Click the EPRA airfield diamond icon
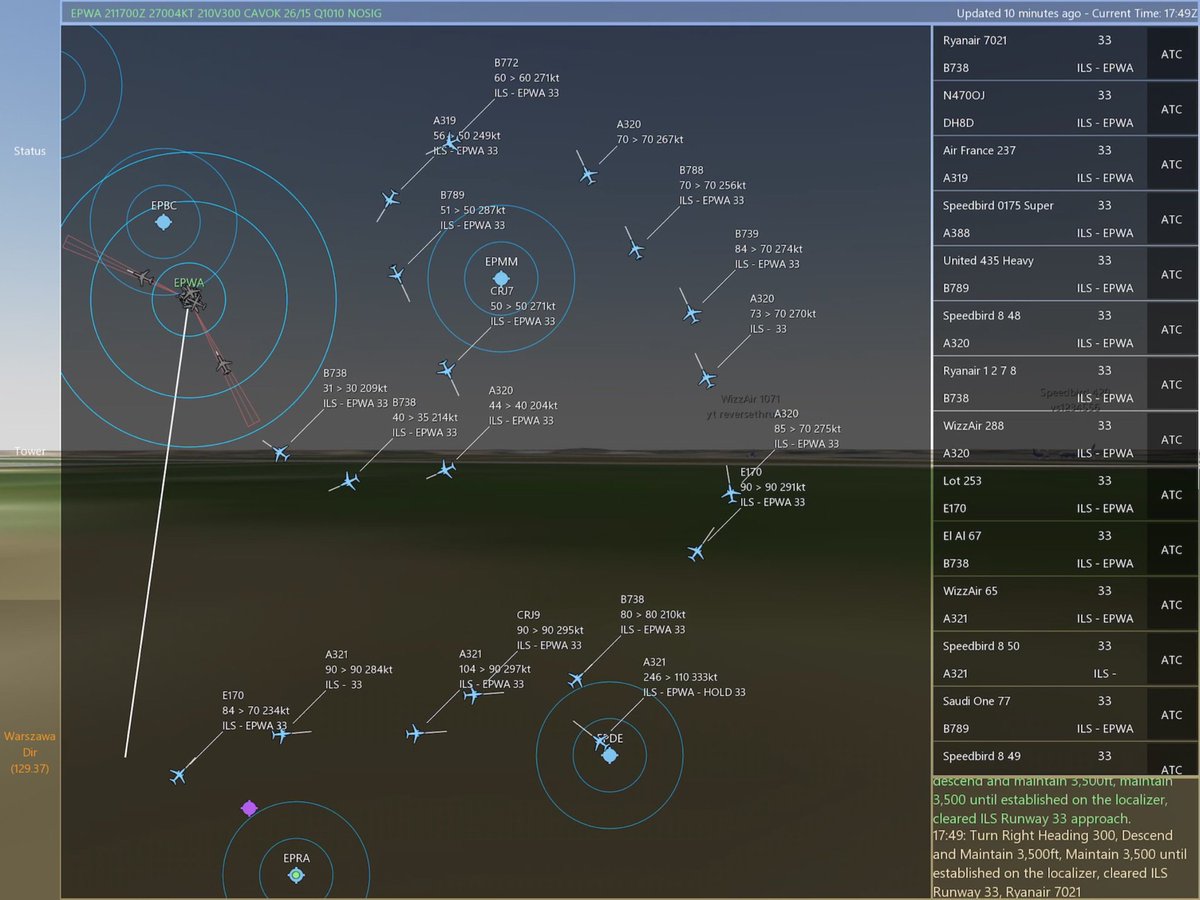The image size is (1200, 900). [296, 874]
